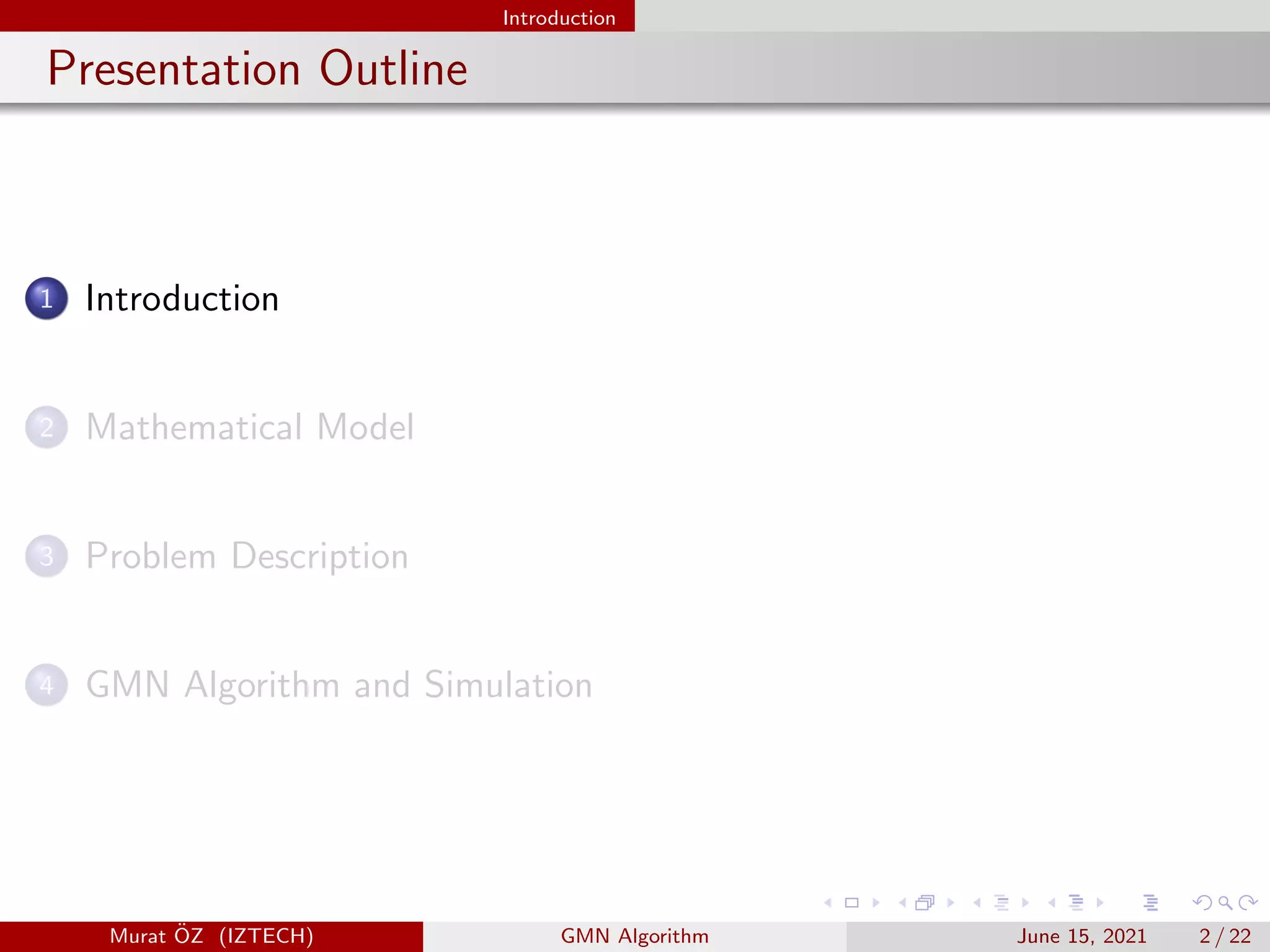1270x952 pixels.
Task: Click the previous slide arrow in navigation bar
Action: (x=828, y=903)
